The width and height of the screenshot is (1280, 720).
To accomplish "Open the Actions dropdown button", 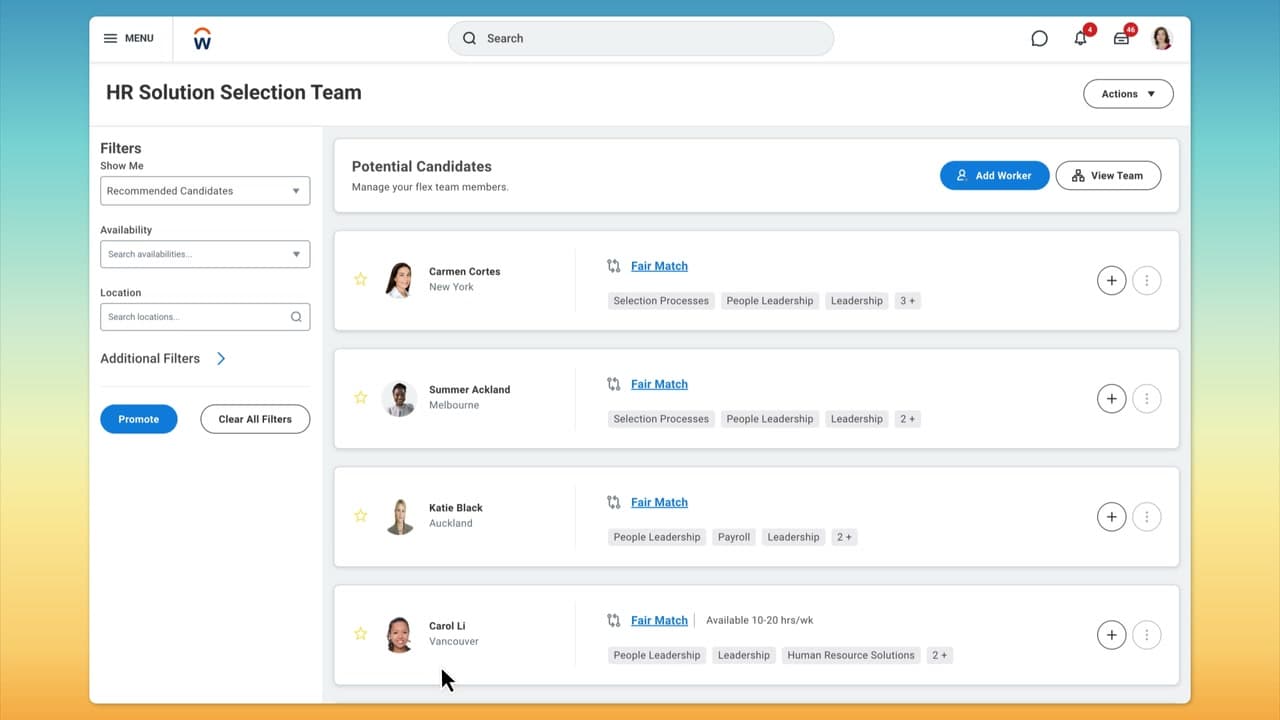I will 1128,94.
